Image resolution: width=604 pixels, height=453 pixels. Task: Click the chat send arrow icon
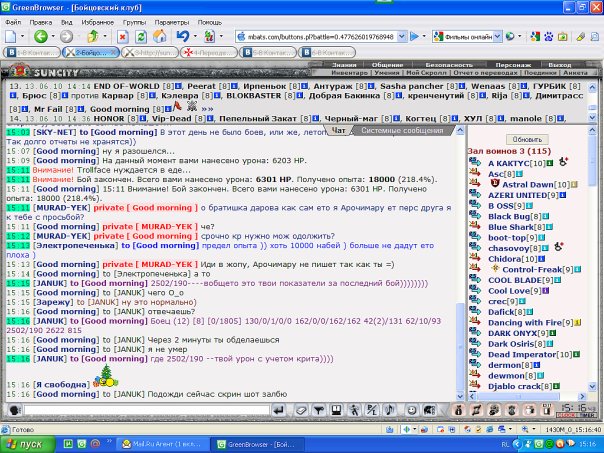pos(279,411)
